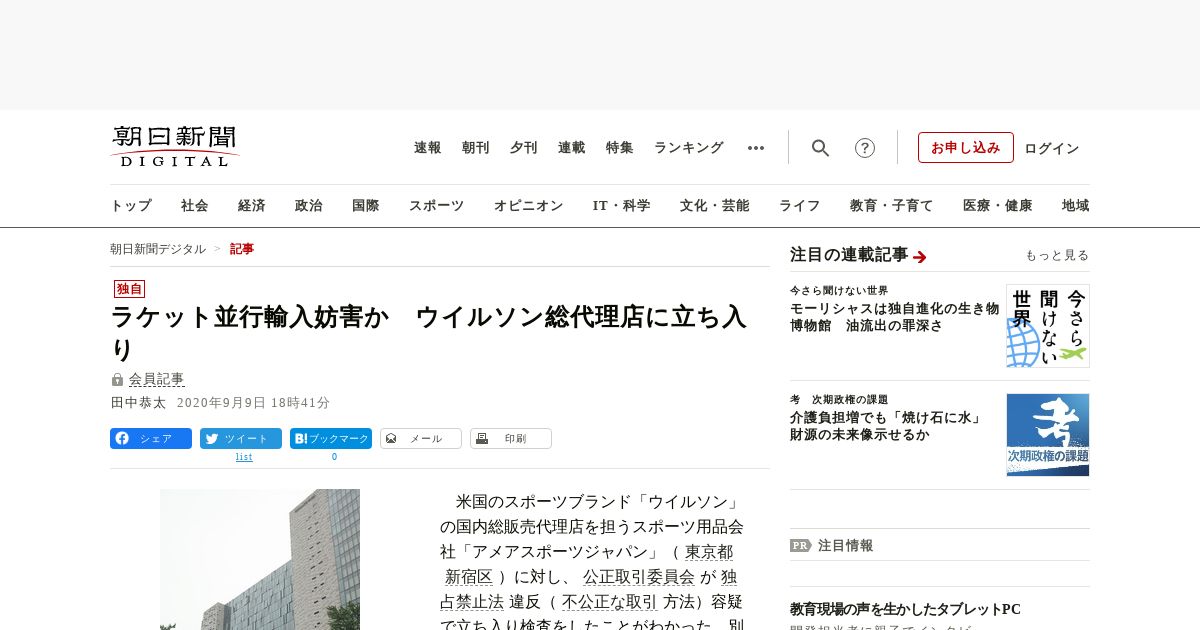Open the 連載 header menu
The height and width of the screenshot is (630, 1200).
pyautogui.click(x=572, y=148)
